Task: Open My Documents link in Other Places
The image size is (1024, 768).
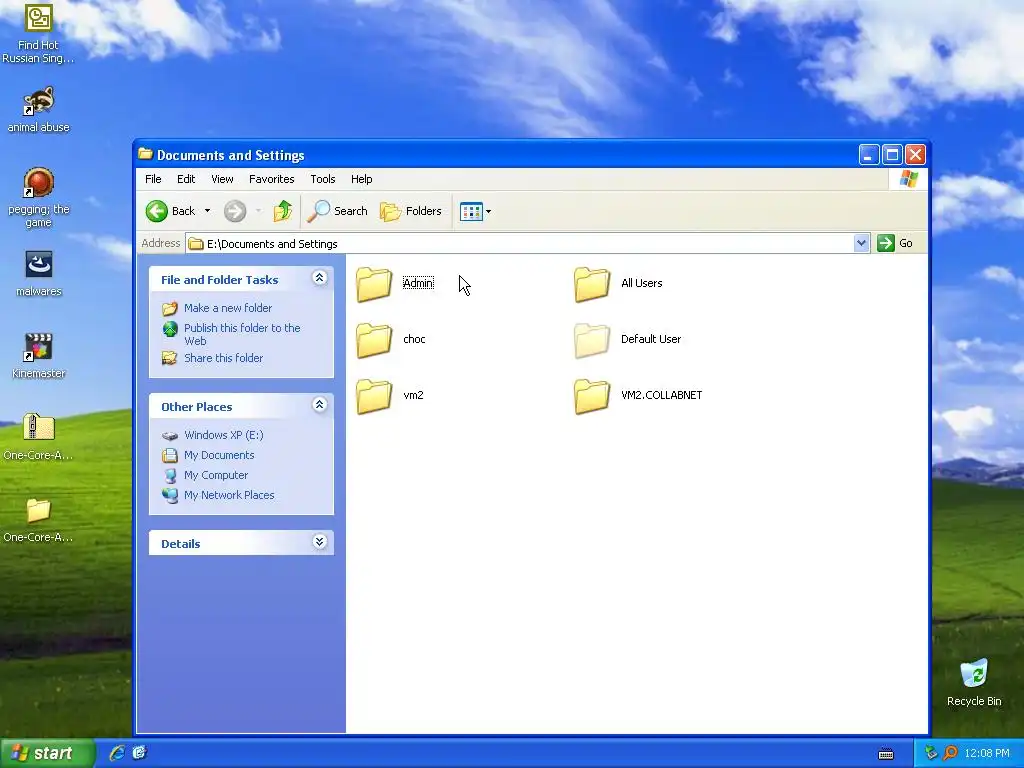Action: point(219,455)
